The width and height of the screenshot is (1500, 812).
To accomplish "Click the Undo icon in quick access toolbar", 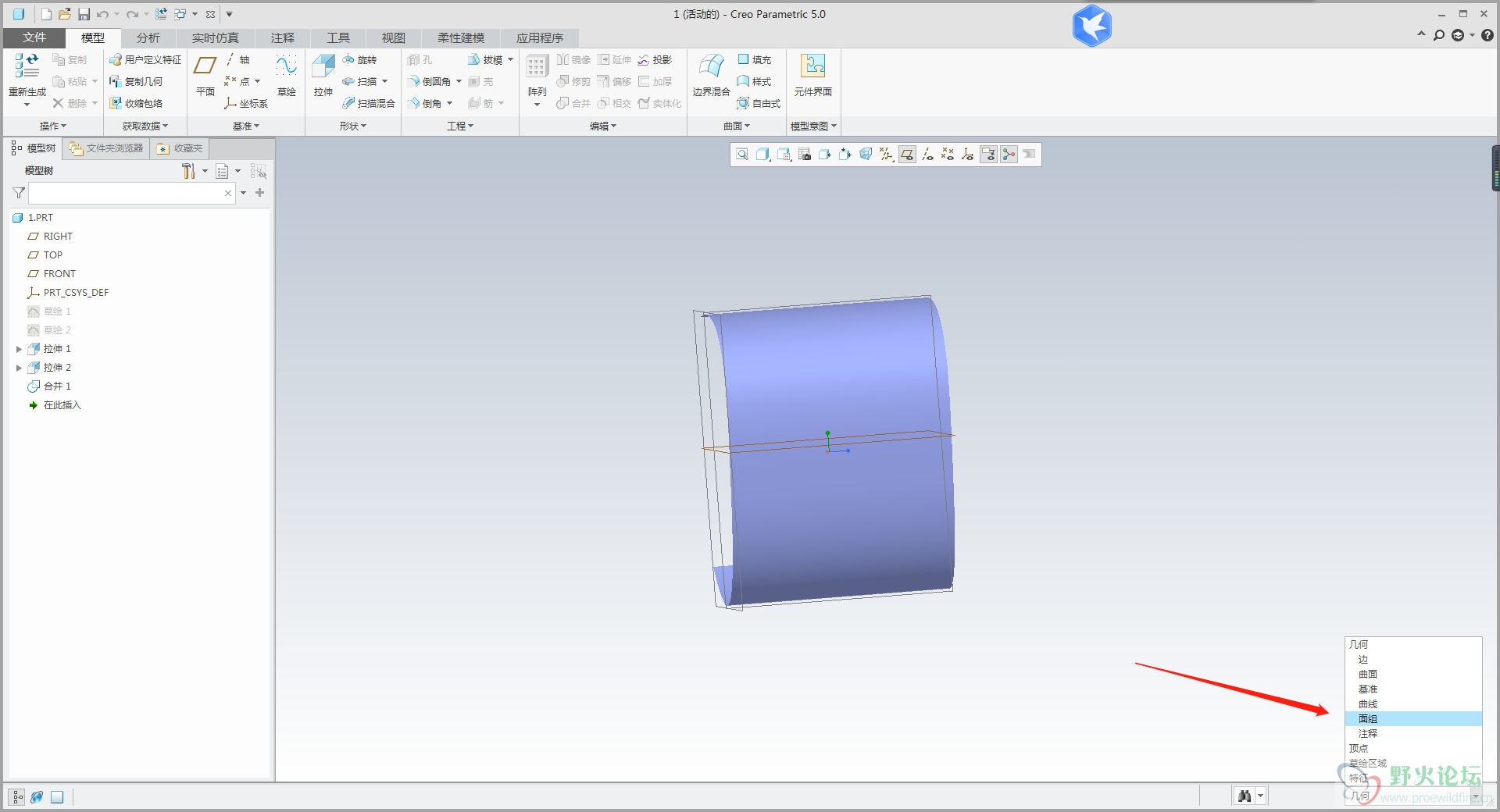I will [102, 14].
